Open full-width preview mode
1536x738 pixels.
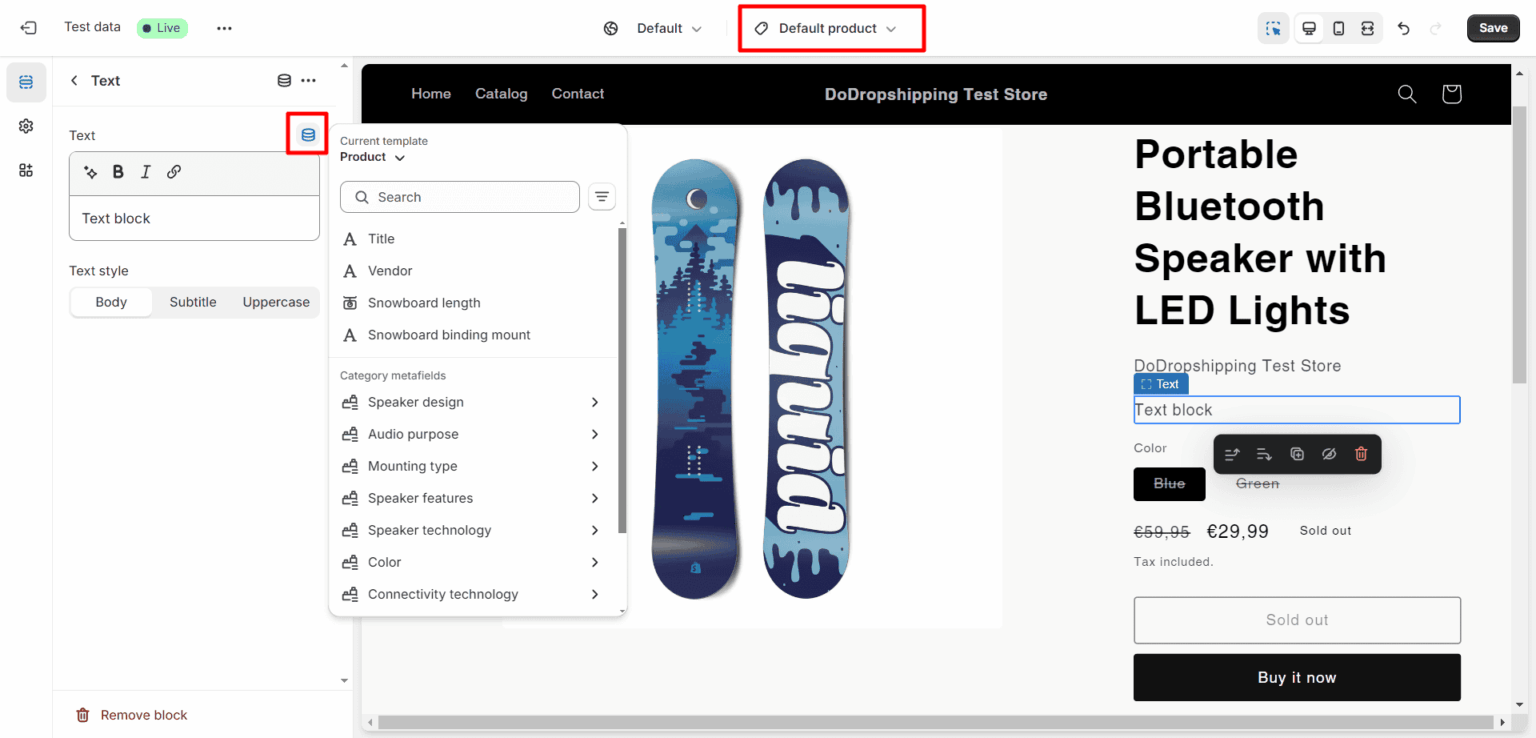[x=1368, y=28]
